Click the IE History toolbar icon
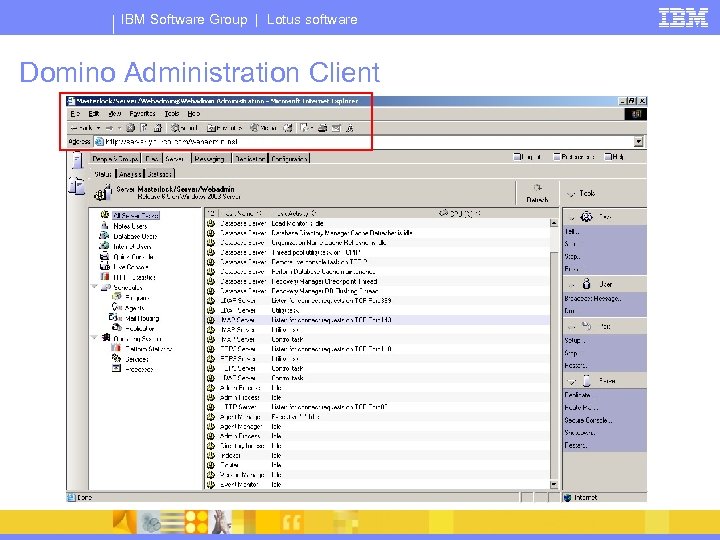 pos(287,128)
